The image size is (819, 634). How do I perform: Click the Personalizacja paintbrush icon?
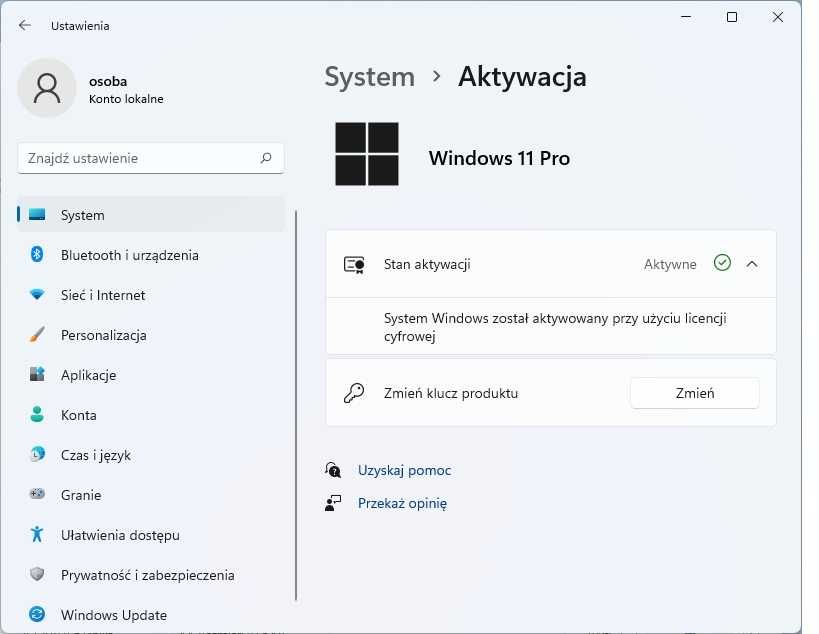pos(37,335)
